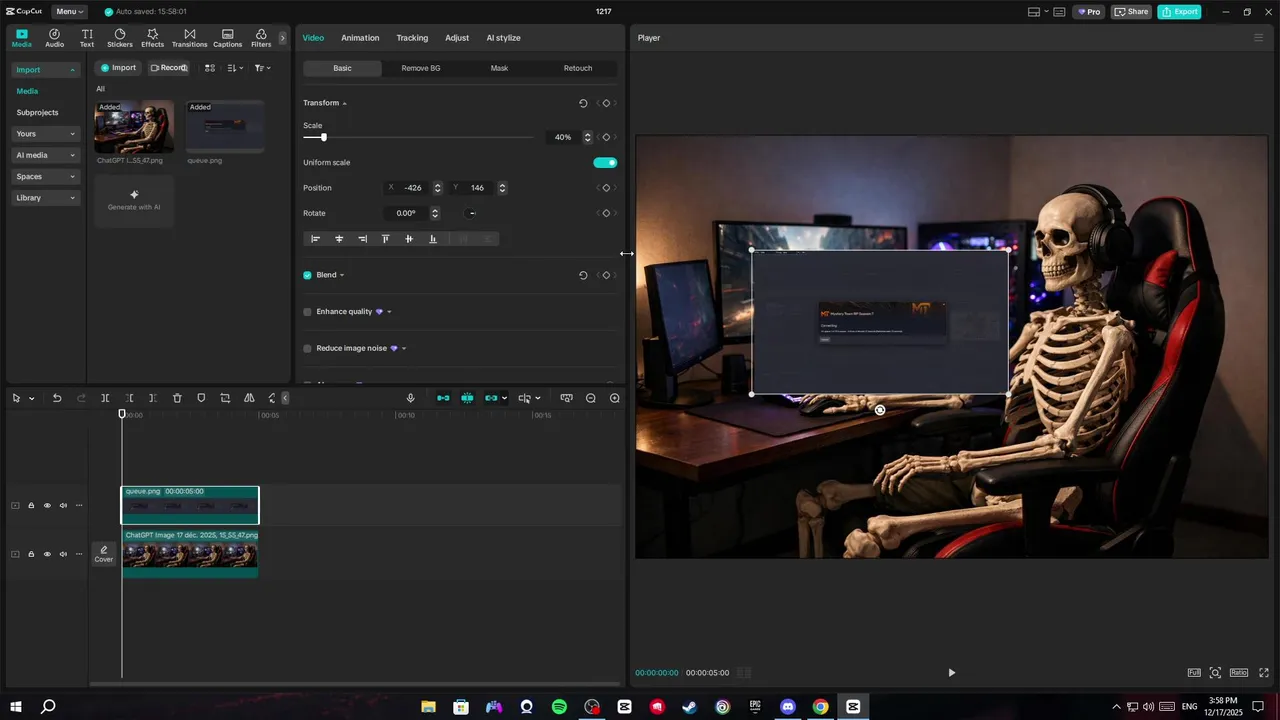Lock the ChatGPT Image track
The width and height of the screenshot is (1280, 720).
(x=31, y=554)
